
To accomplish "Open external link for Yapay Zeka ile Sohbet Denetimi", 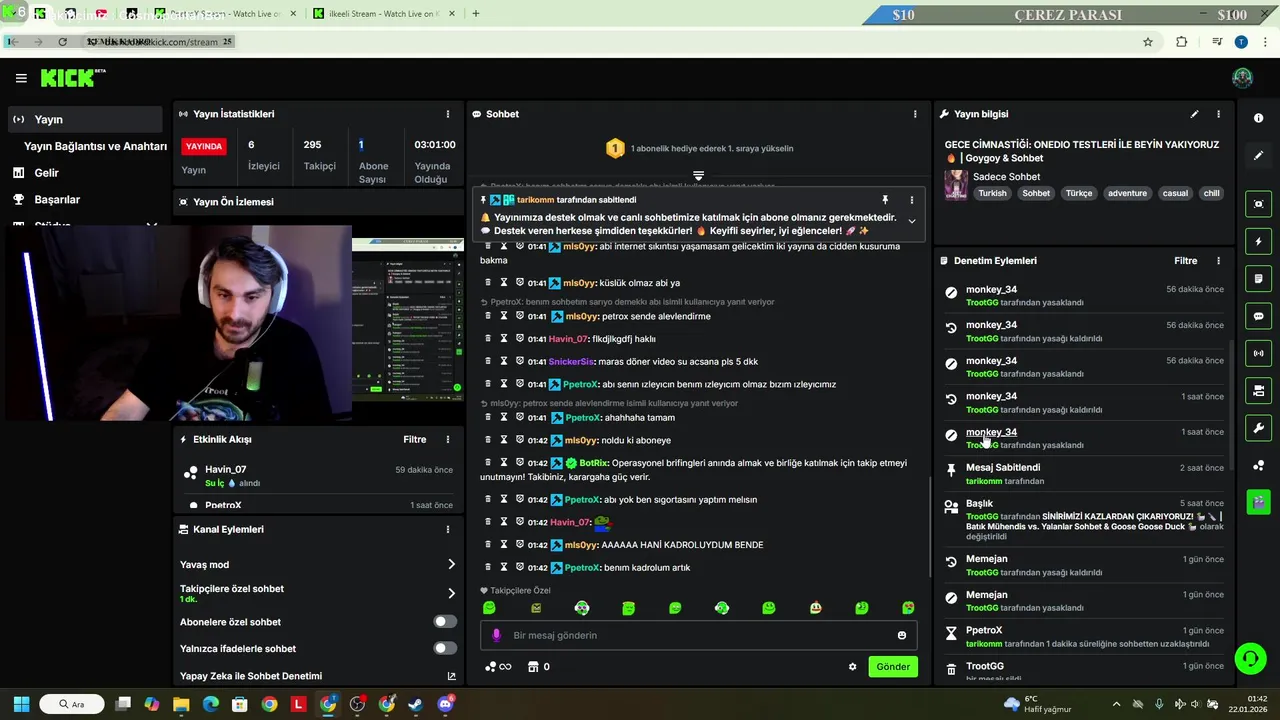I will pyautogui.click(x=451, y=676).
